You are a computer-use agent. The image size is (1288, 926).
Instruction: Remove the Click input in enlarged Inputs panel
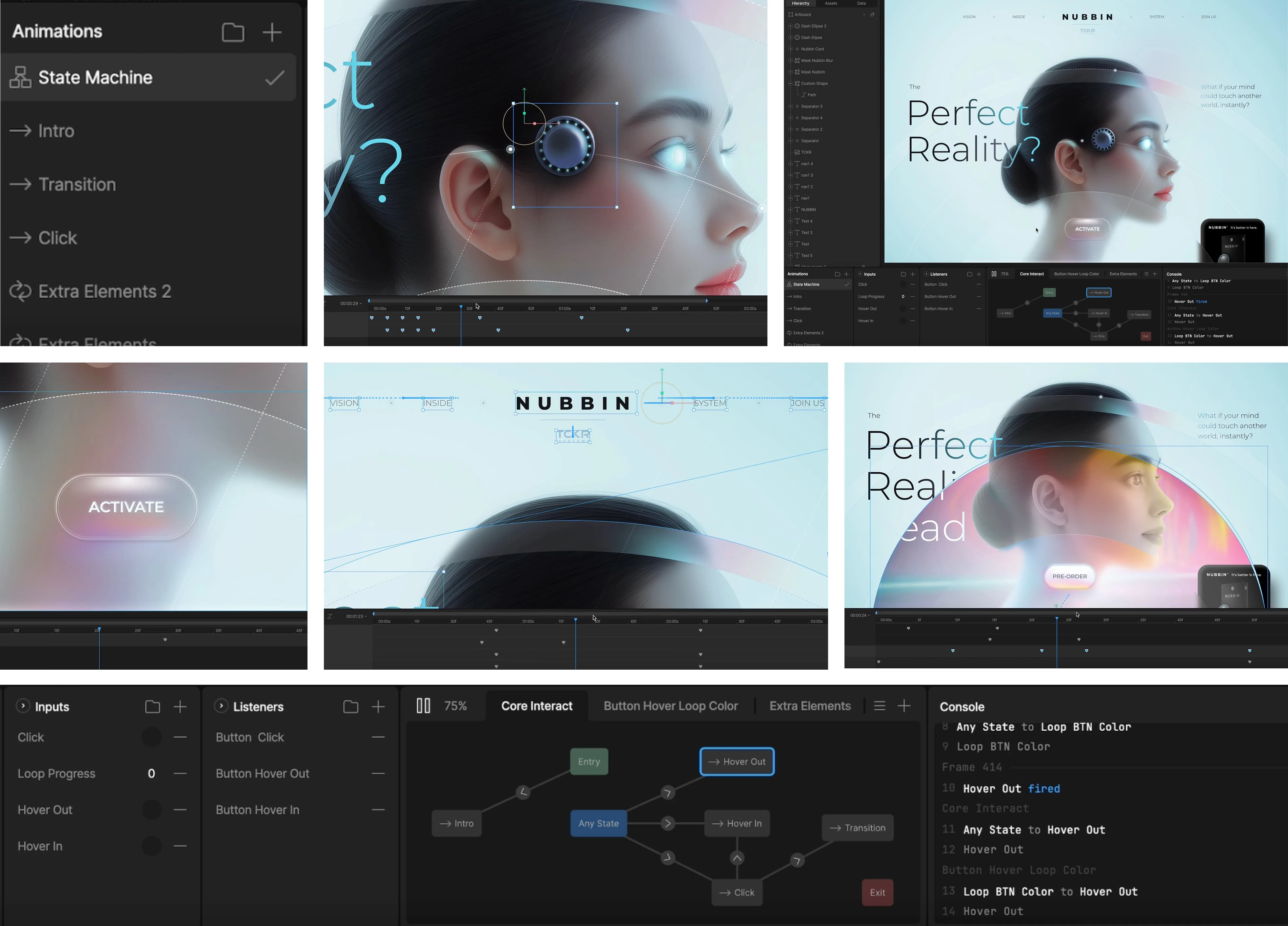coord(180,737)
